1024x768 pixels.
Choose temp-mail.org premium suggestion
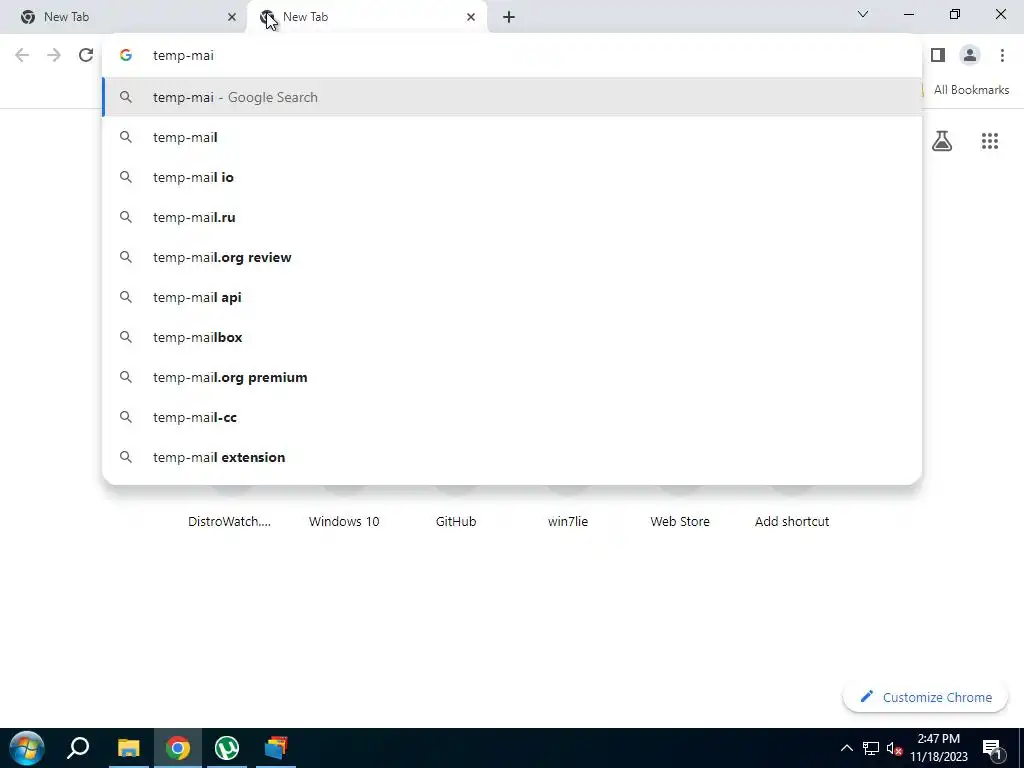tap(512, 377)
